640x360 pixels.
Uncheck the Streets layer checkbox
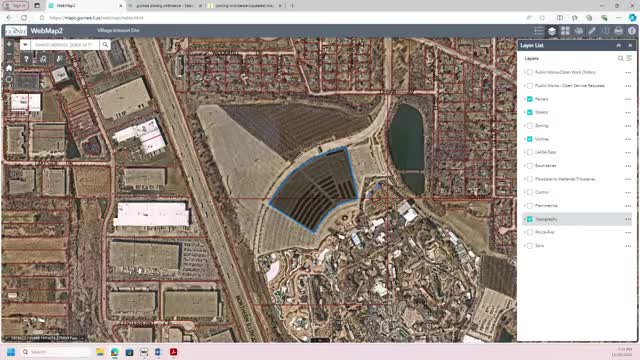(530, 112)
